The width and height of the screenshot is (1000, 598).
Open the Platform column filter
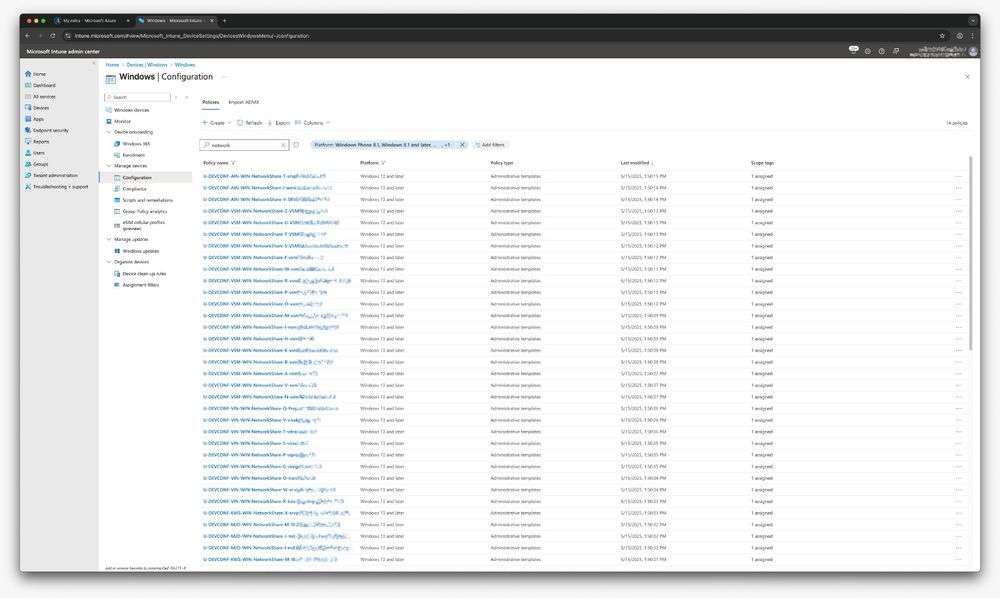(383, 163)
